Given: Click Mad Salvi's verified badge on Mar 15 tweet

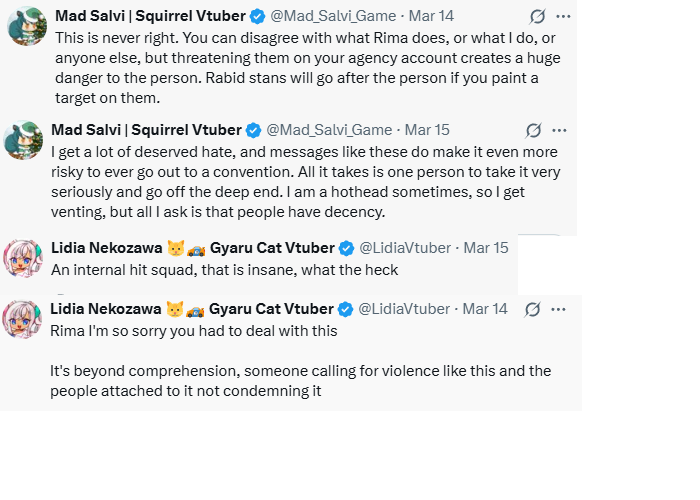Looking at the screenshot, I should [x=253, y=130].
